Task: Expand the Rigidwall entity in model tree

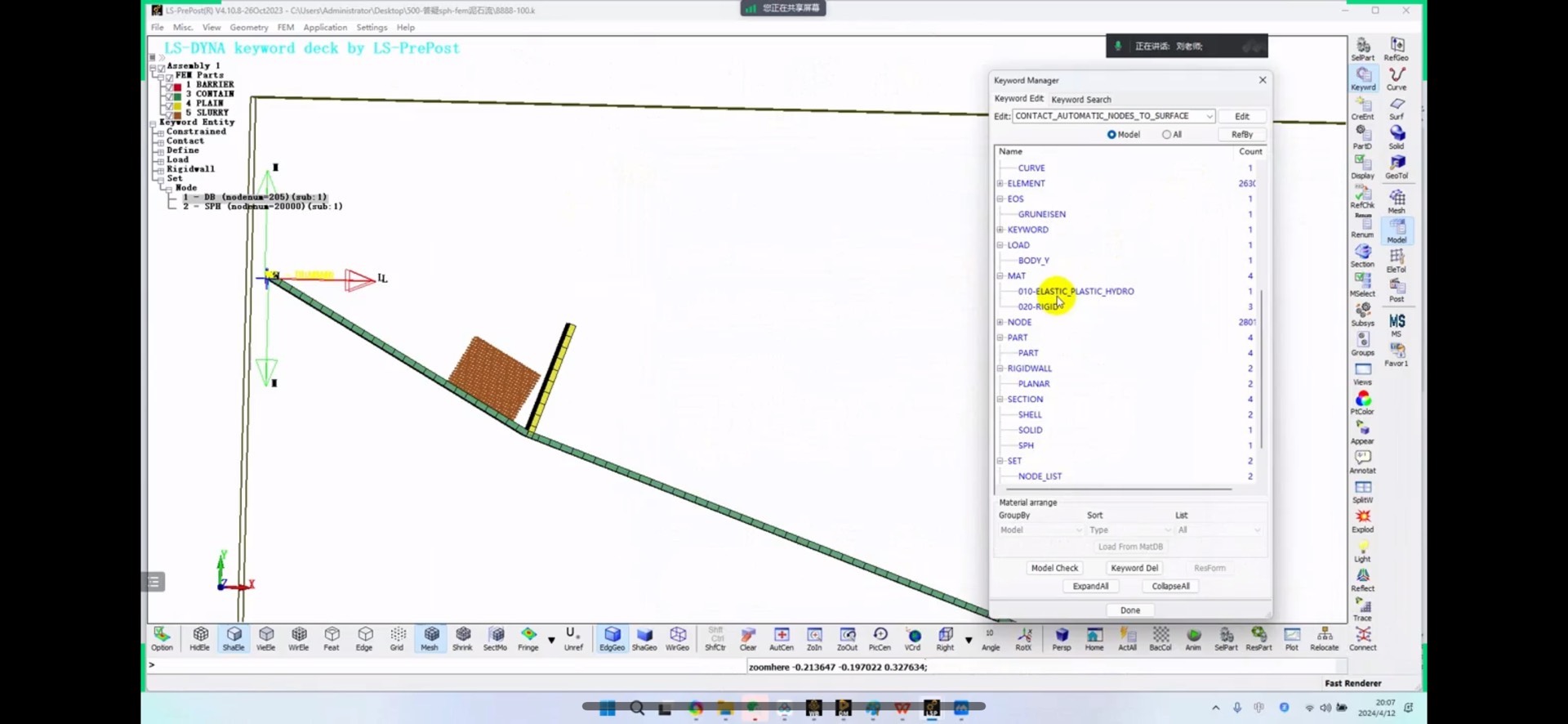Action: pyautogui.click(x=160, y=170)
